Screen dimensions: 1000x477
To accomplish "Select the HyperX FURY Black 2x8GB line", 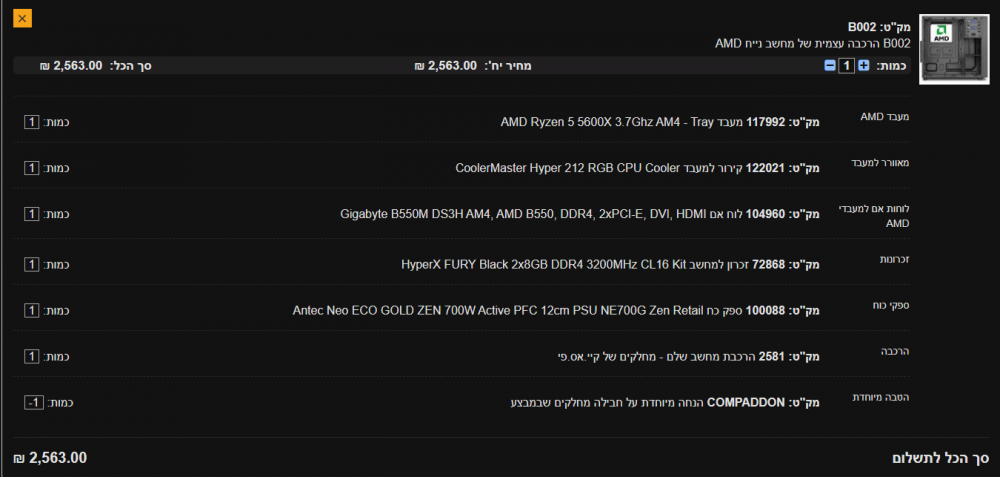I will click(x=610, y=264).
